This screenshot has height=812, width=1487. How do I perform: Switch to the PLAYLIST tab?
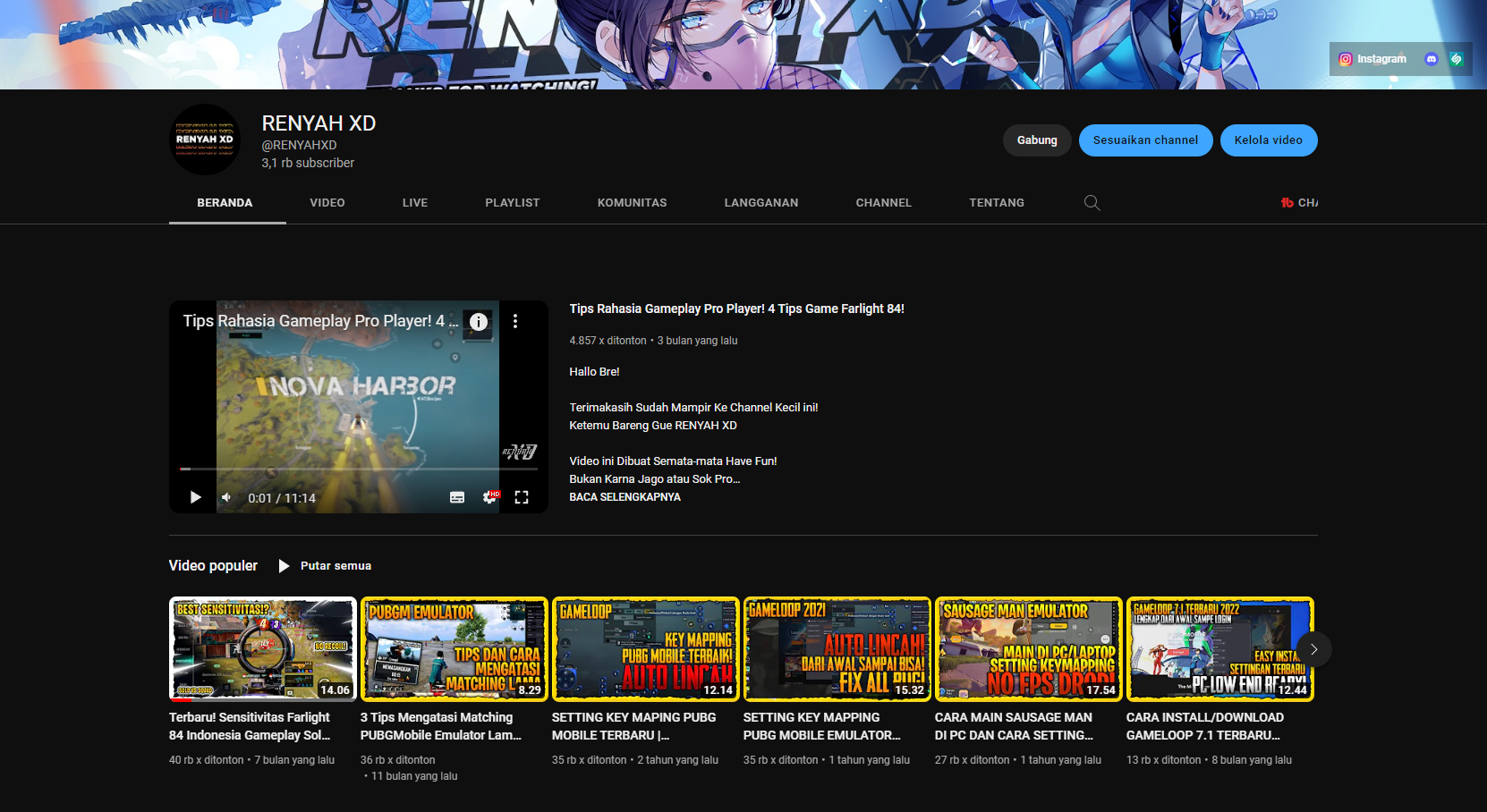click(513, 203)
